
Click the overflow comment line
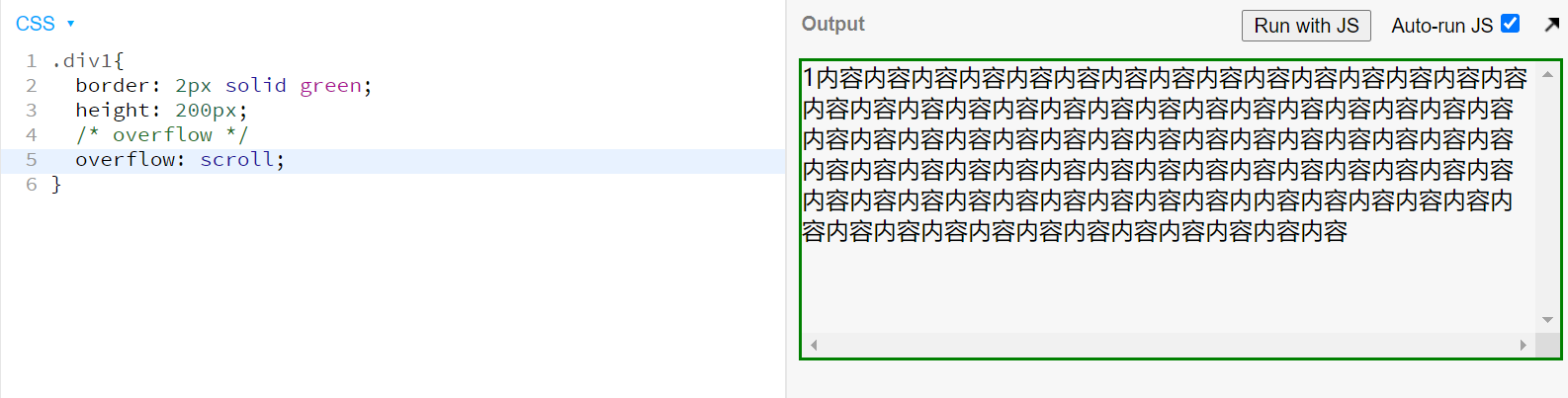[x=161, y=135]
